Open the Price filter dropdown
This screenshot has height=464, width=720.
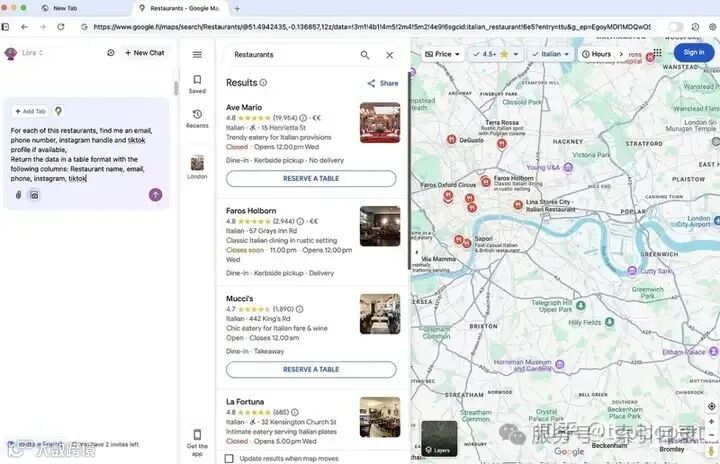click(x=442, y=54)
